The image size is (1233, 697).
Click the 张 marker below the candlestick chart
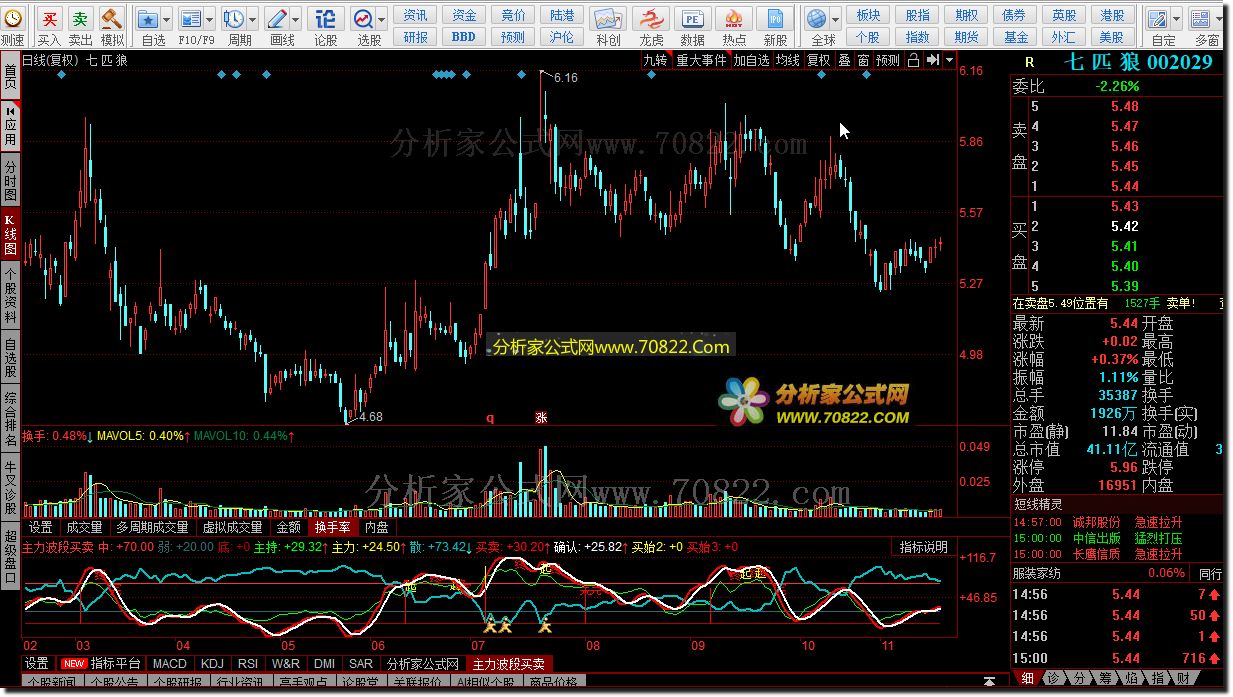[x=541, y=418]
